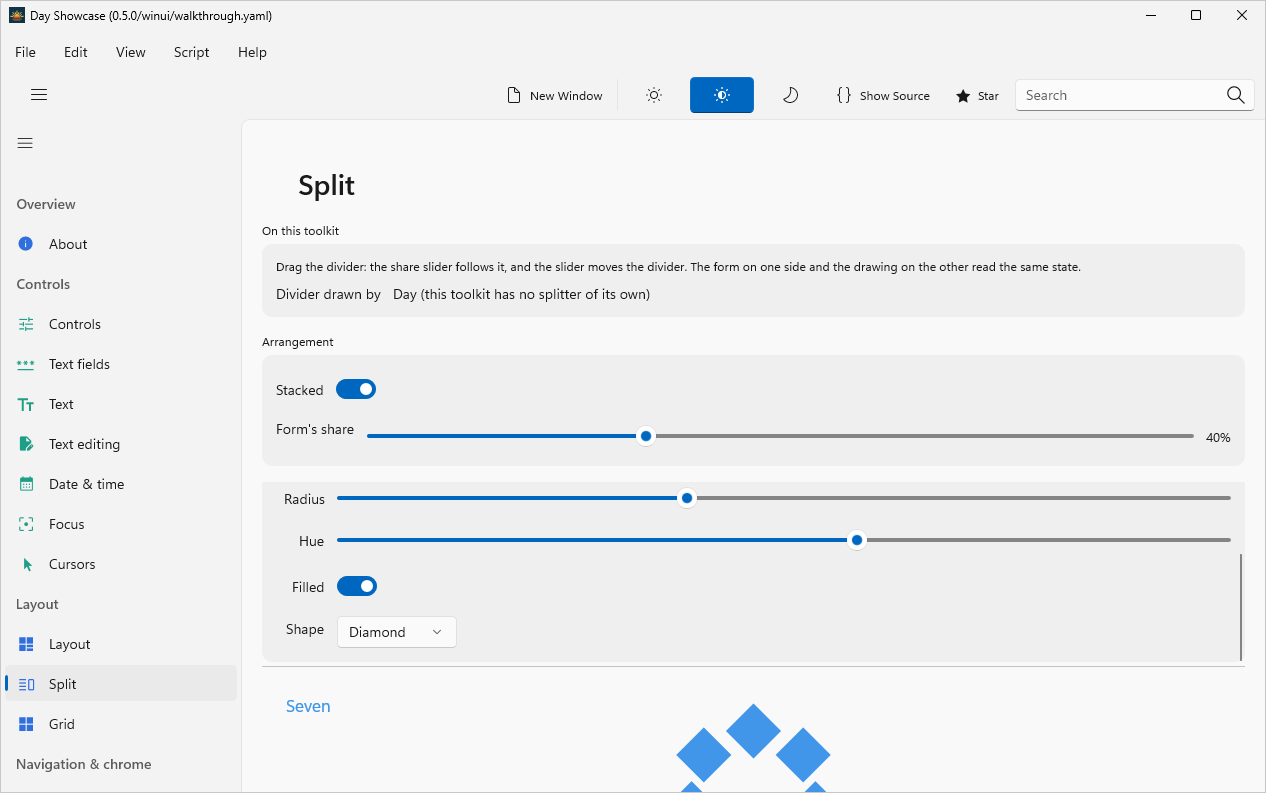
Task: Click the Seven text label
Action: [x=308, y=706]
